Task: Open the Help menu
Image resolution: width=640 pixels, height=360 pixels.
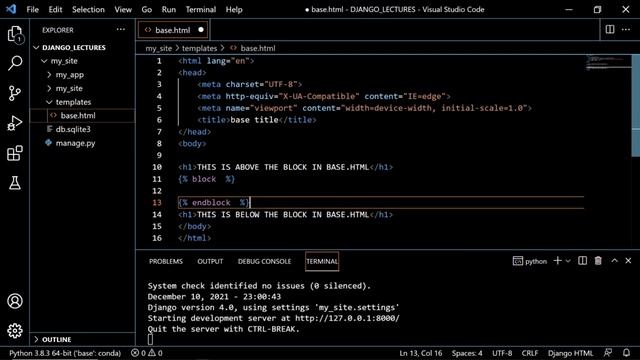Action: point(234,9)
